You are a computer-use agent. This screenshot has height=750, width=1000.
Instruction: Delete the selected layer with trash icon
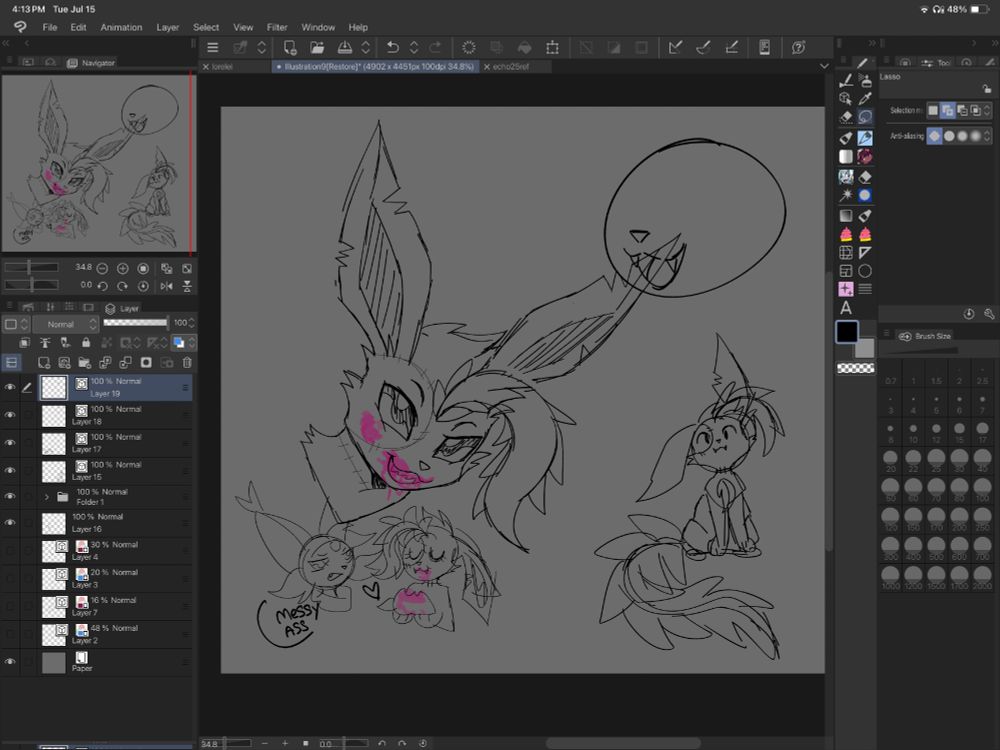187,363
